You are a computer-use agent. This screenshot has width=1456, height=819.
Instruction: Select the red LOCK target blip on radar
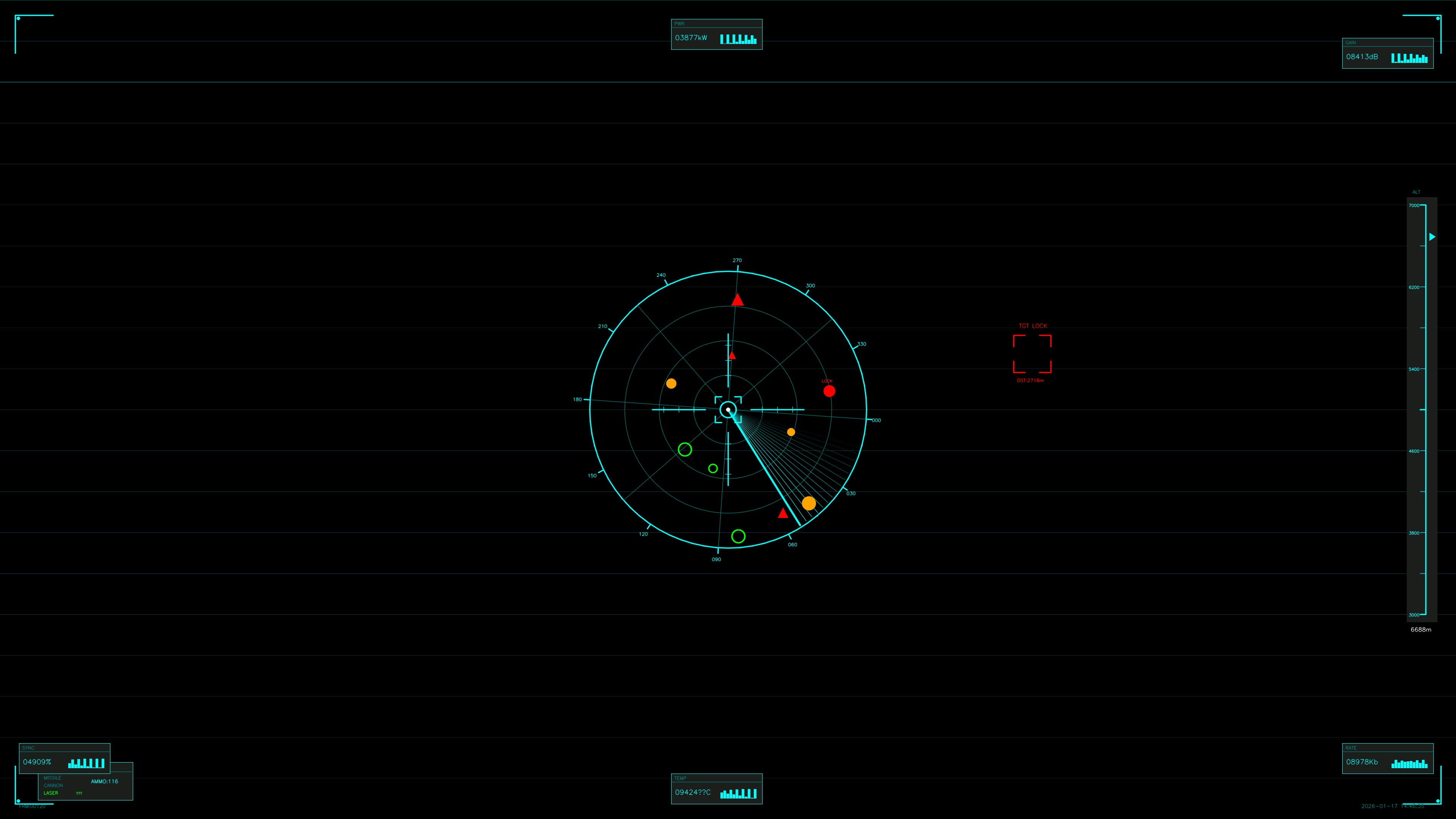pyautogui.click(x=829, y=391)
